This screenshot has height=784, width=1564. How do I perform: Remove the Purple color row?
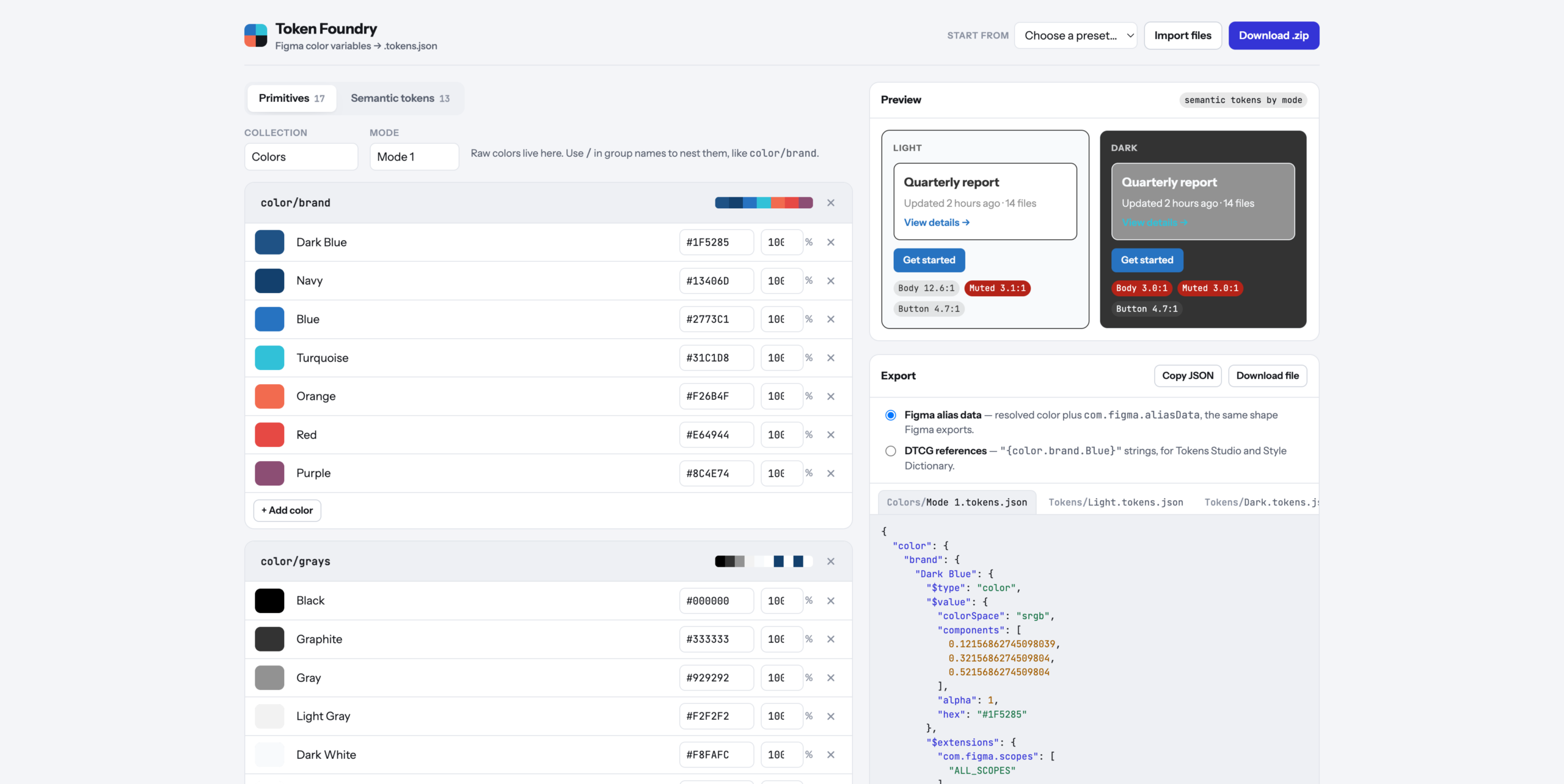pos(831,473)
